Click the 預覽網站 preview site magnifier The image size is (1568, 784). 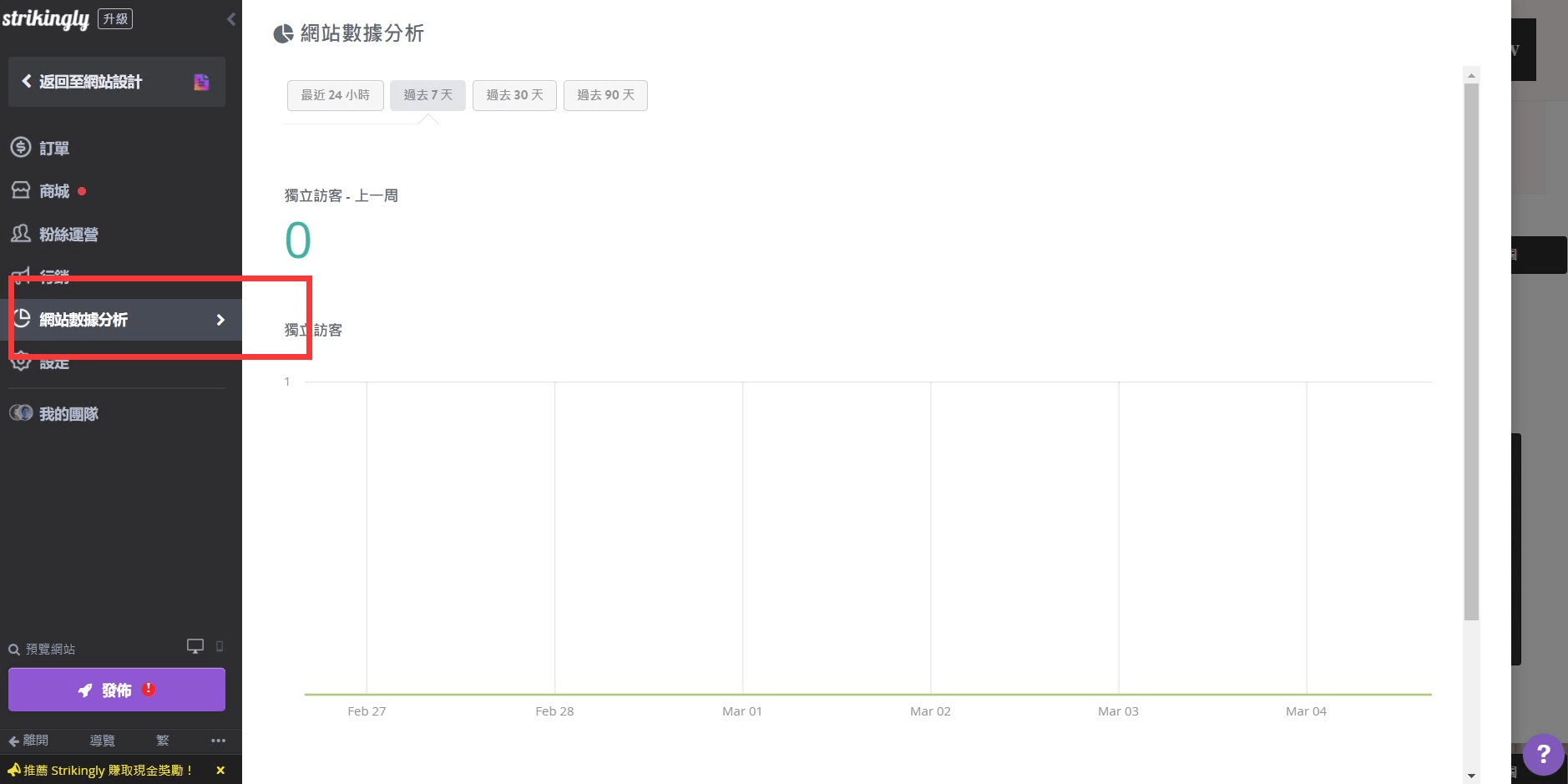coord(14,650)
